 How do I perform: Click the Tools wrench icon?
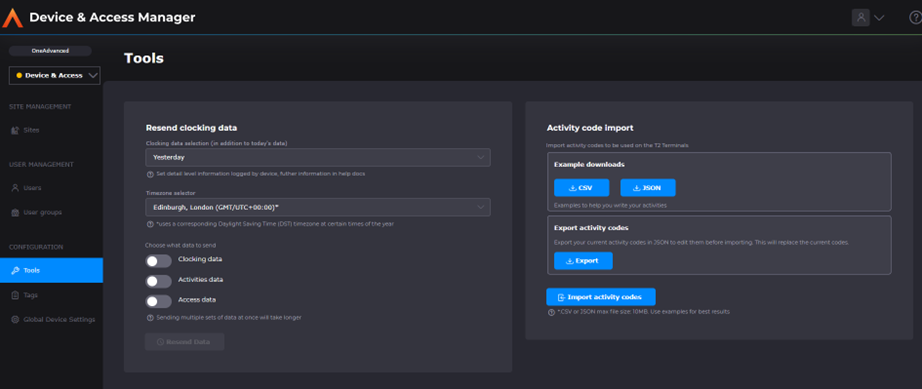click(15, 270)
